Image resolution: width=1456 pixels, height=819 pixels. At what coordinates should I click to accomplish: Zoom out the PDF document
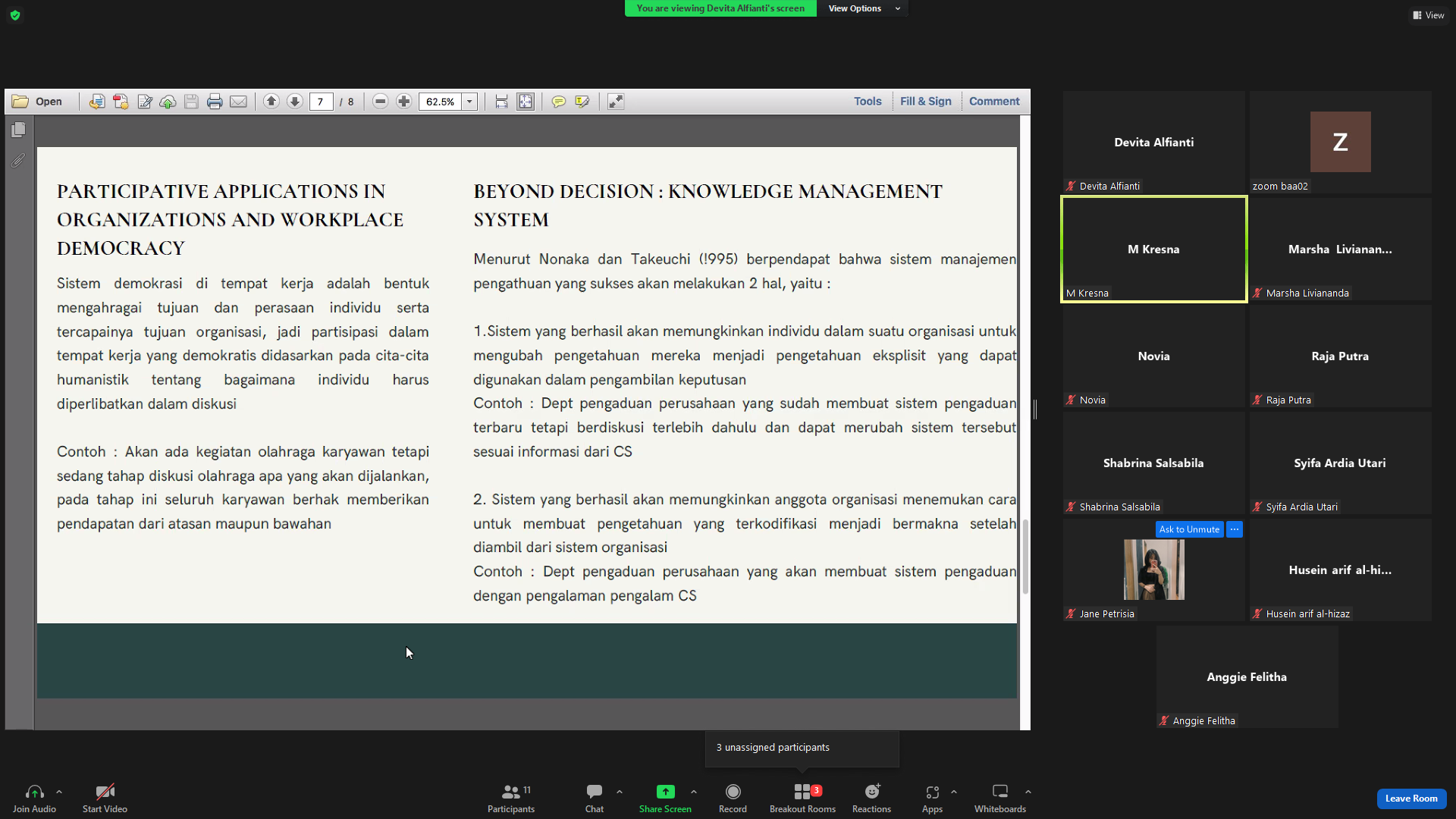click(x=381, y=102)
